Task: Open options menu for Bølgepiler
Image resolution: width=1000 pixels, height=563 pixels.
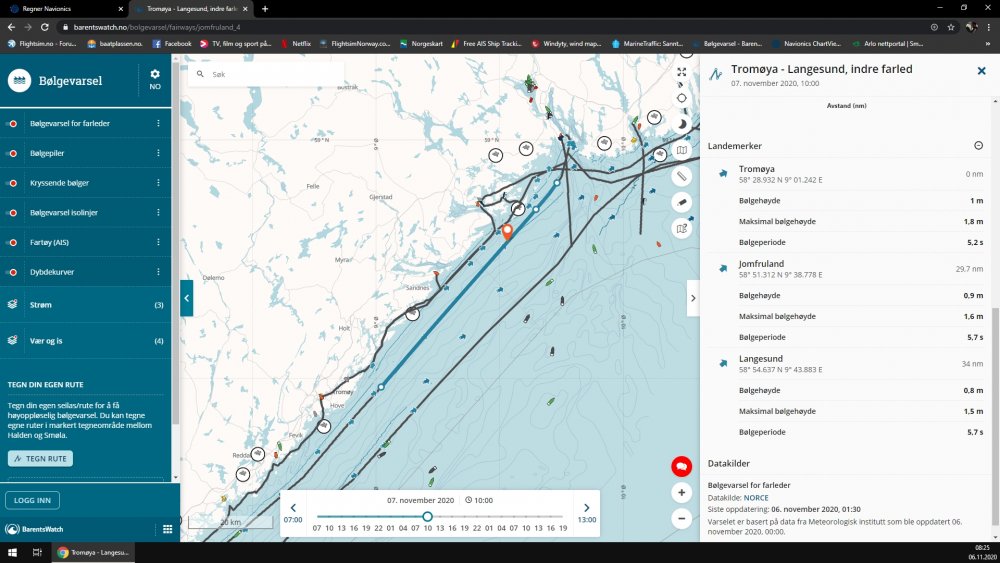Action: tap(158, 153)
